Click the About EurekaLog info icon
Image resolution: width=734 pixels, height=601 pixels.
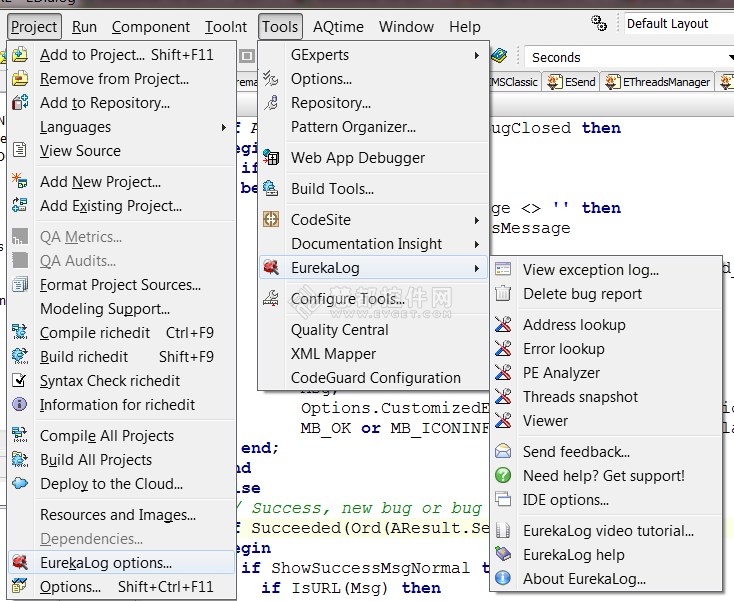click(503, 579)
